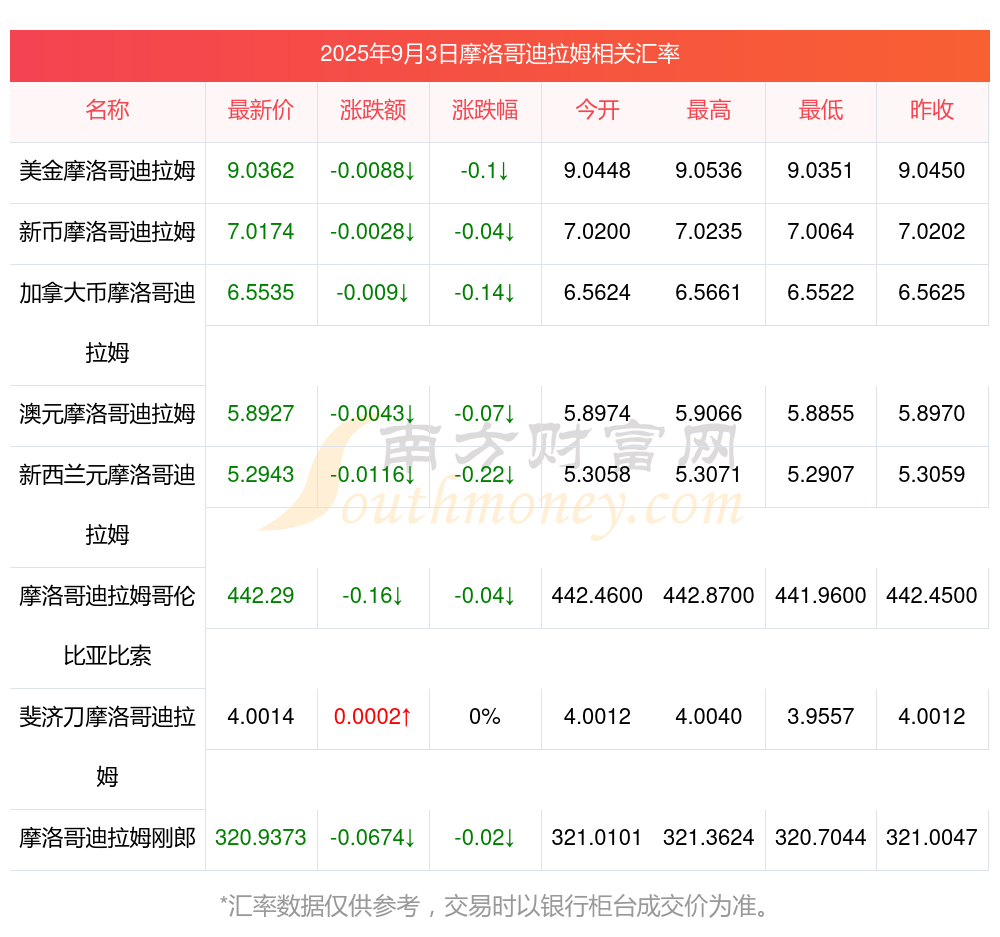The height and width of the screenshot is (937, 1000).
Task: Select the 涨跌幅 column header
Action: [x=485, y=110]
